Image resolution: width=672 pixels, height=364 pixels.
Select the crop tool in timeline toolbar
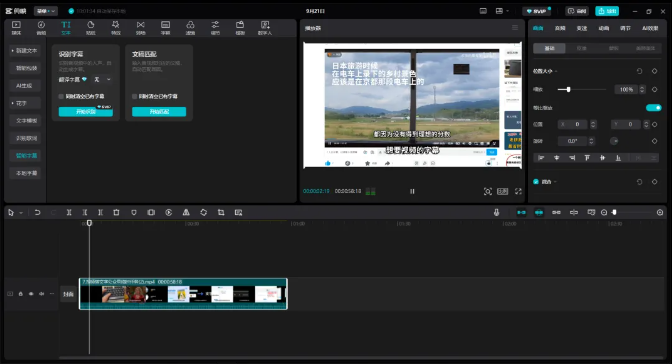point(221,212)
